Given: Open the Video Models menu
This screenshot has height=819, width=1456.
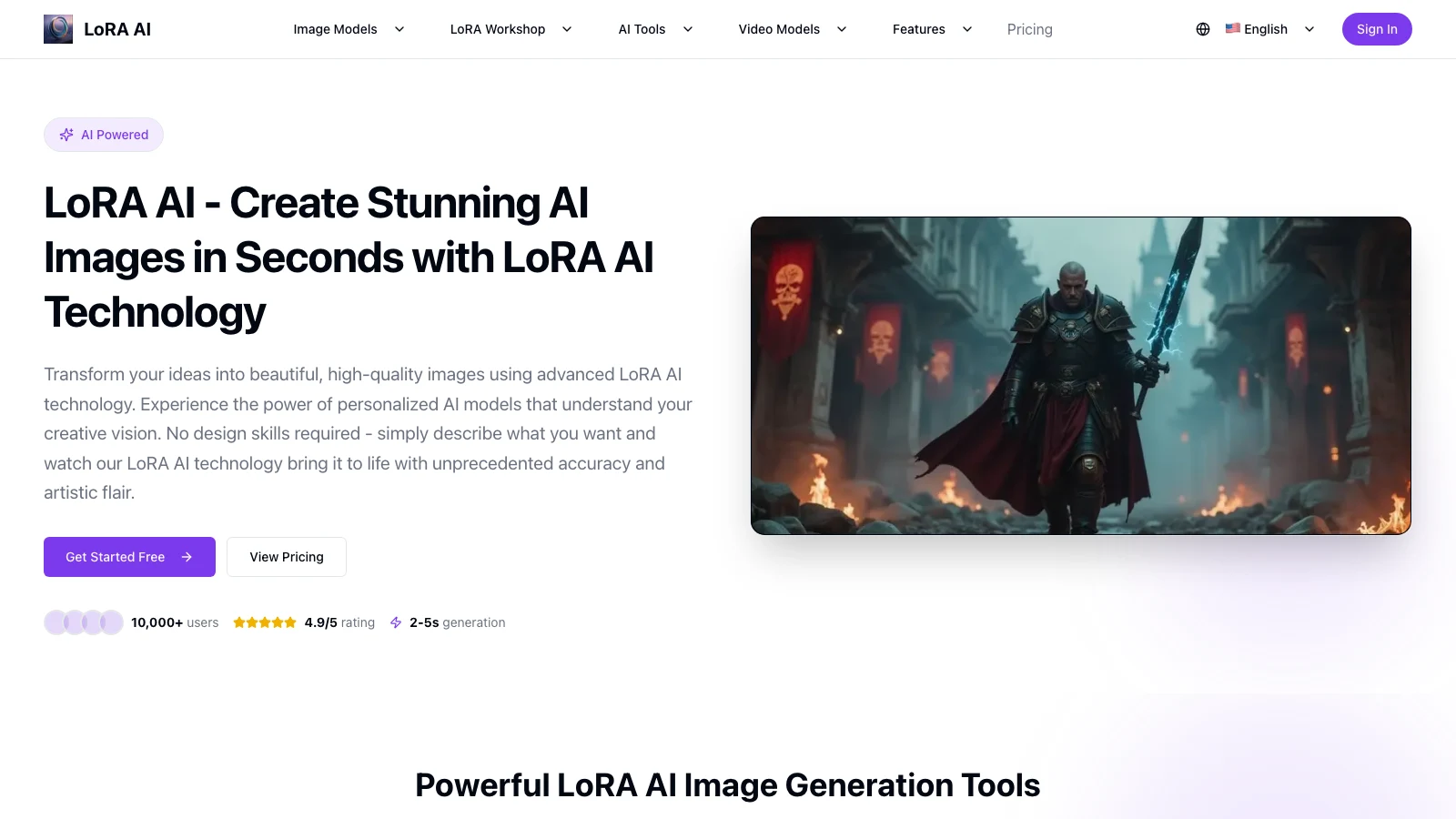Looking at the screenshot, I should click(779, 29).
